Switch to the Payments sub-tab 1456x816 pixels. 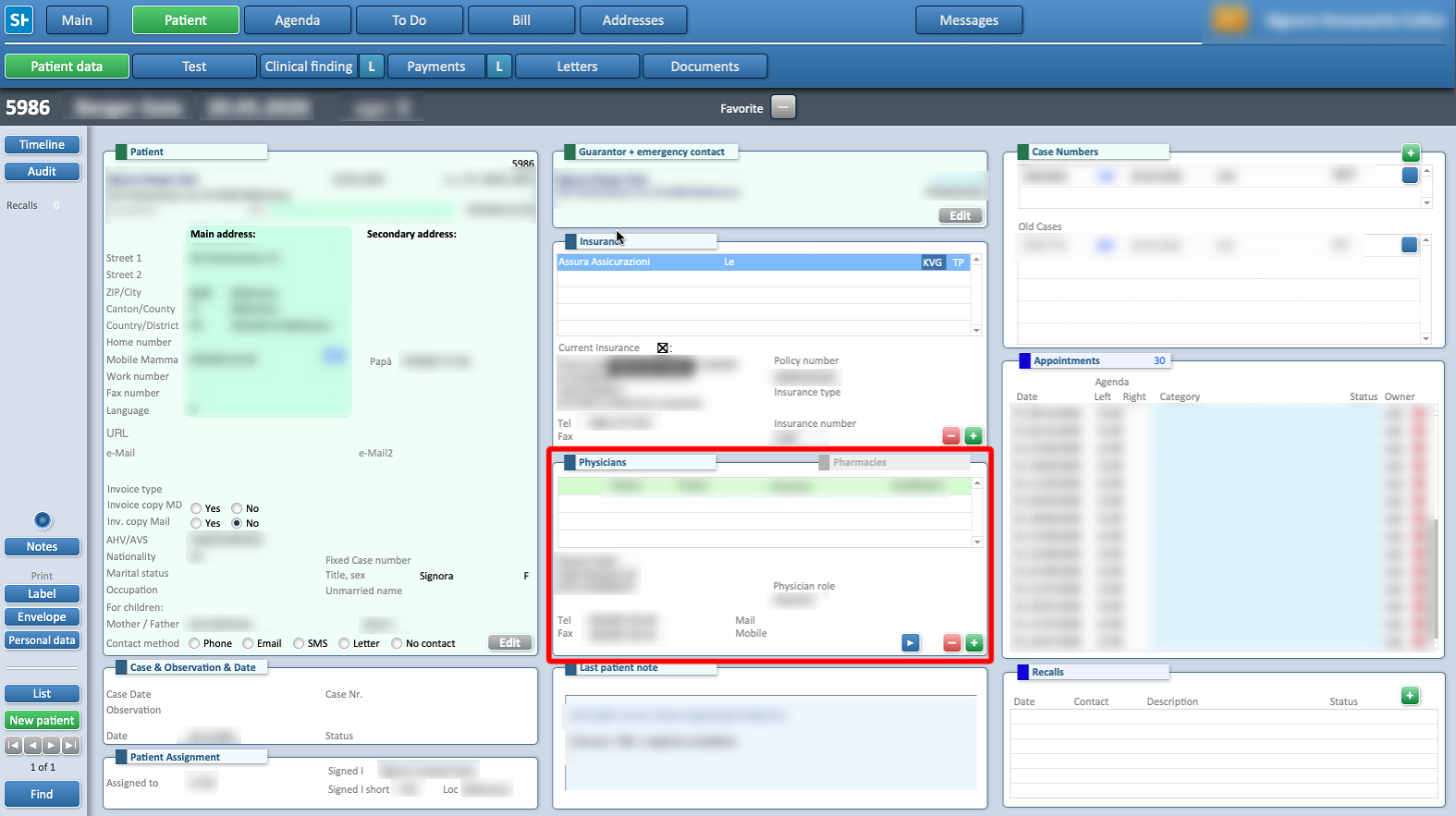(436, 67)
